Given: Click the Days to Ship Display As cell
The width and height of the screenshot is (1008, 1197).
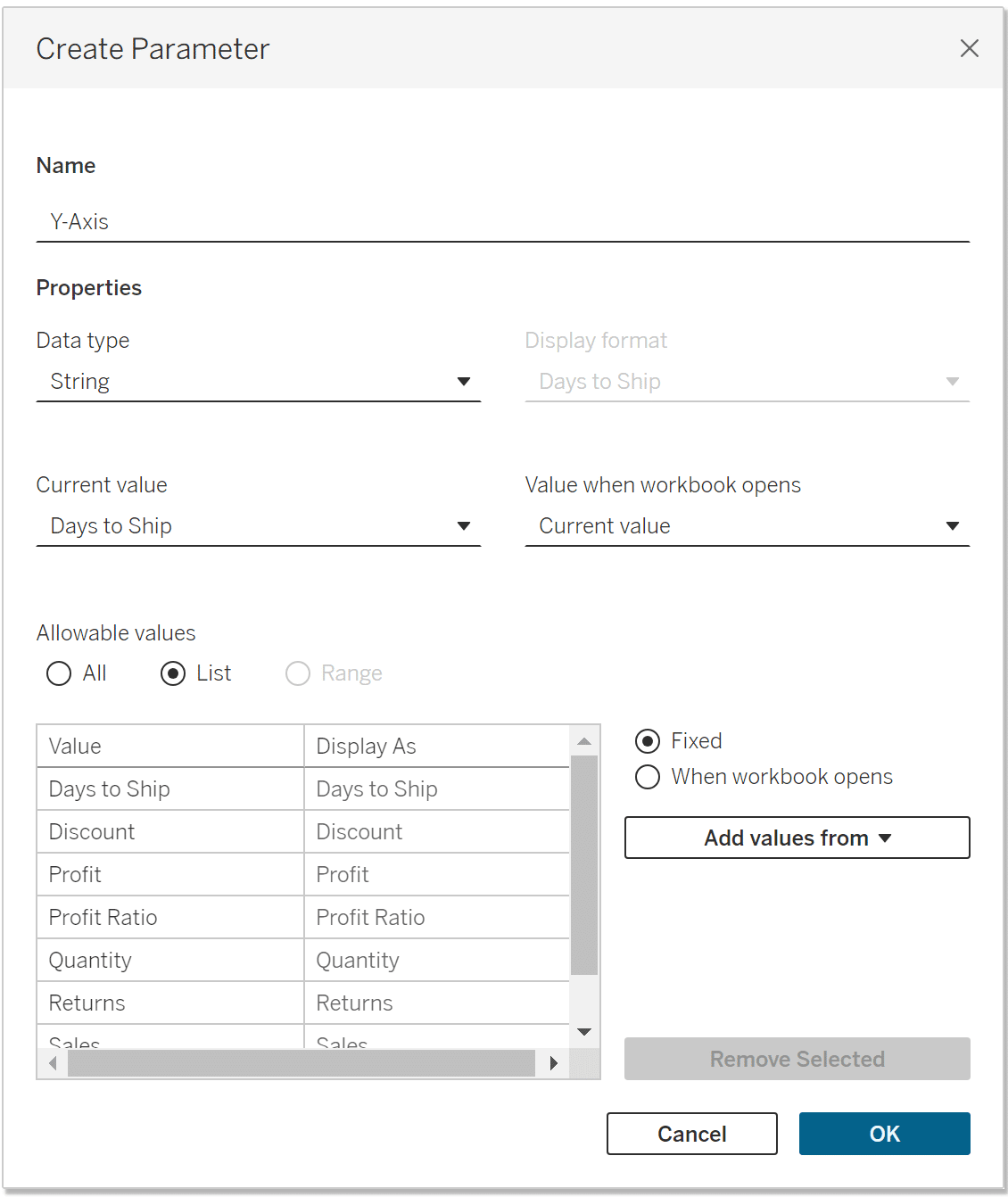Looking at the screenshot, I should click(x=437, y=789).
